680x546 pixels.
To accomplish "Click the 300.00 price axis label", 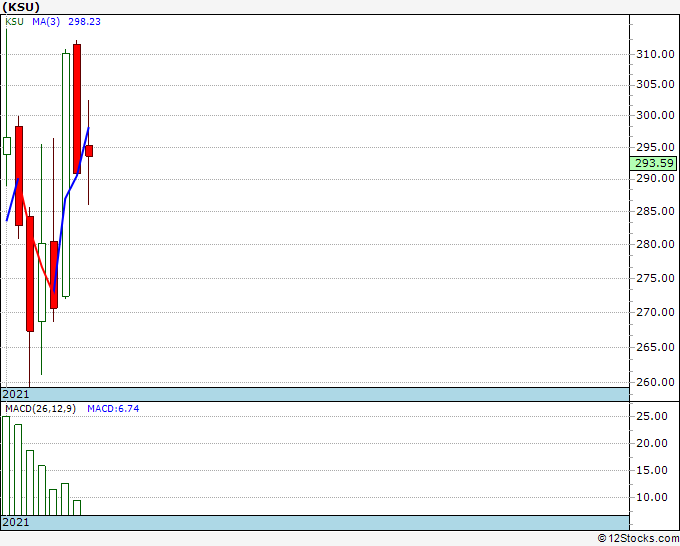I will coord(655,115).
